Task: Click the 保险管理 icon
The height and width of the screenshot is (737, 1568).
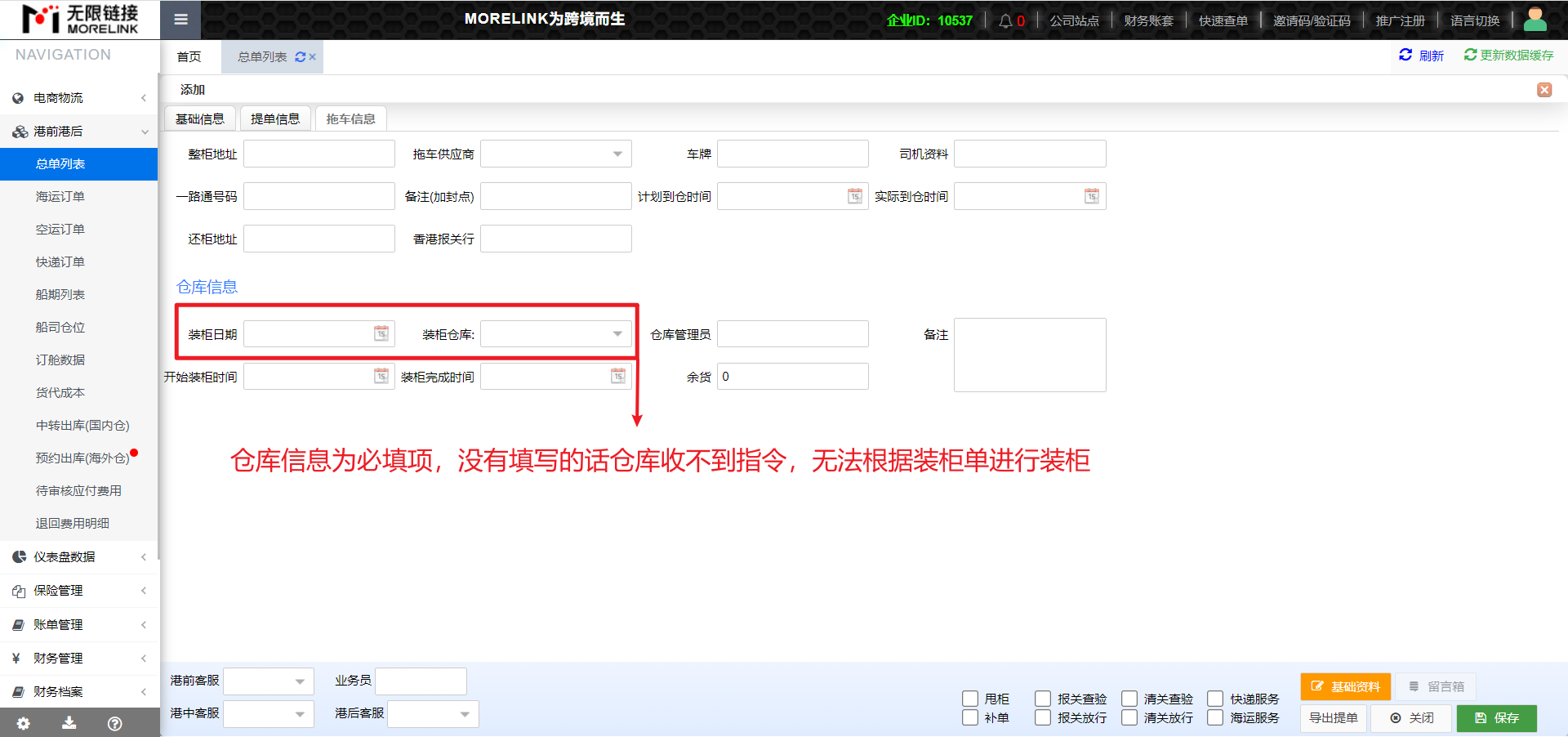Action: coord(19,591)
